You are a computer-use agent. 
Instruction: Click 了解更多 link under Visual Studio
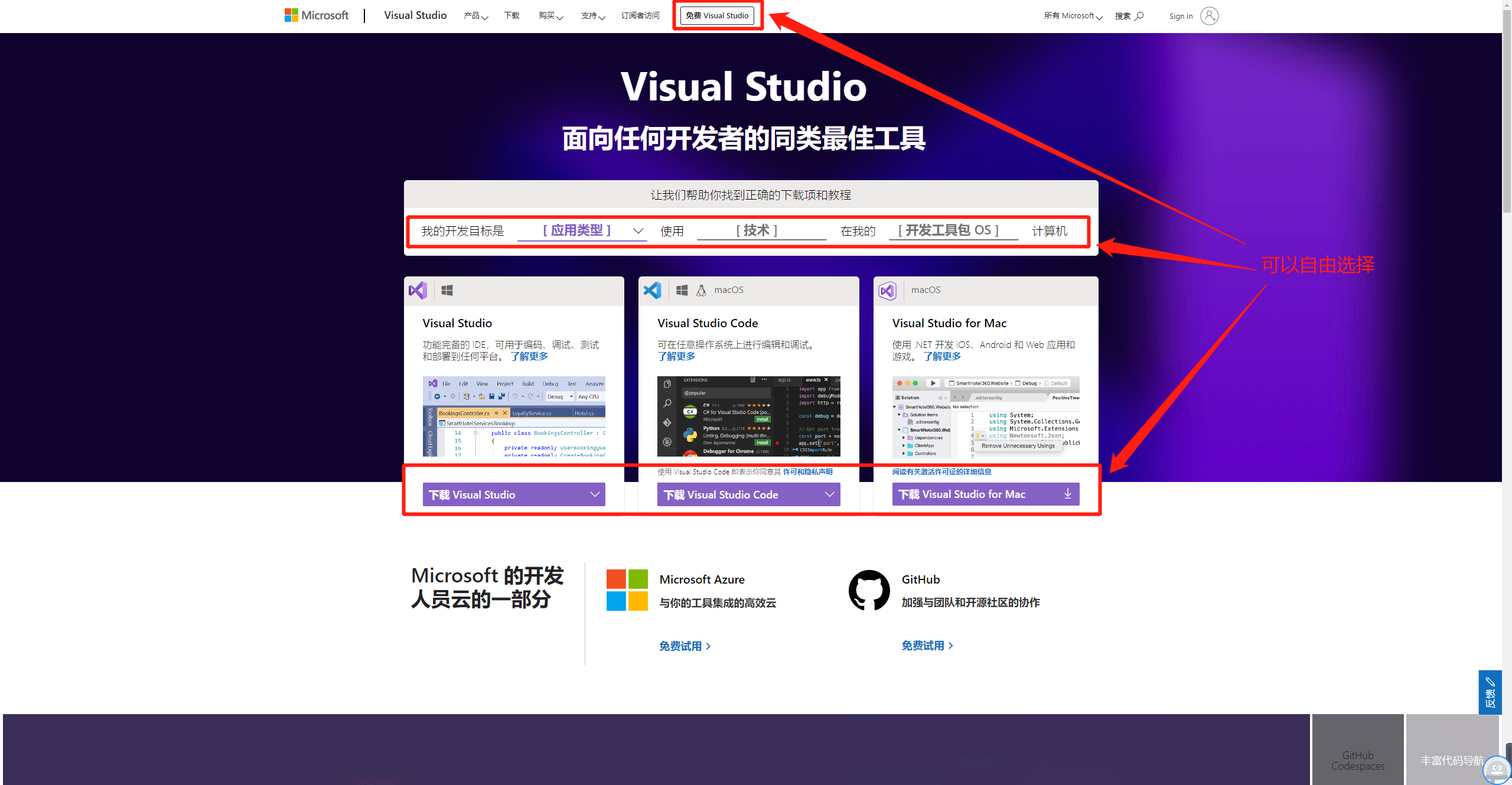(529, 357)
